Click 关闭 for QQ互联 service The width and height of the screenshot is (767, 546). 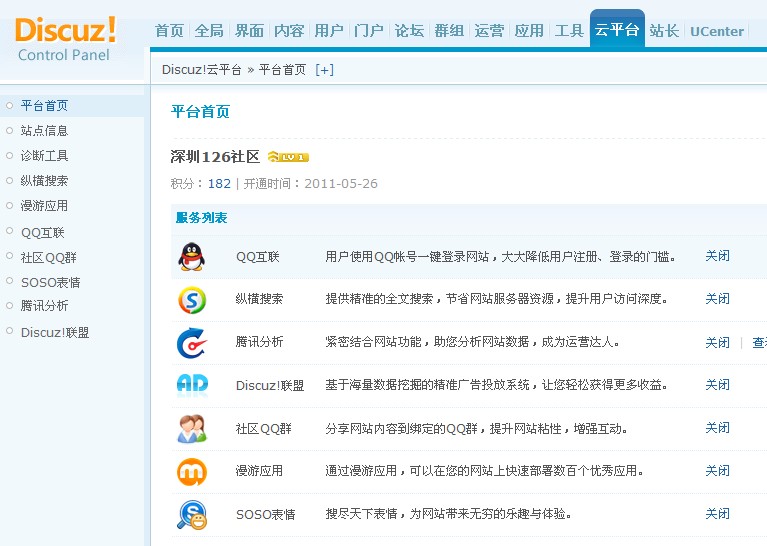pyautogui.click(x=717, y=256)
